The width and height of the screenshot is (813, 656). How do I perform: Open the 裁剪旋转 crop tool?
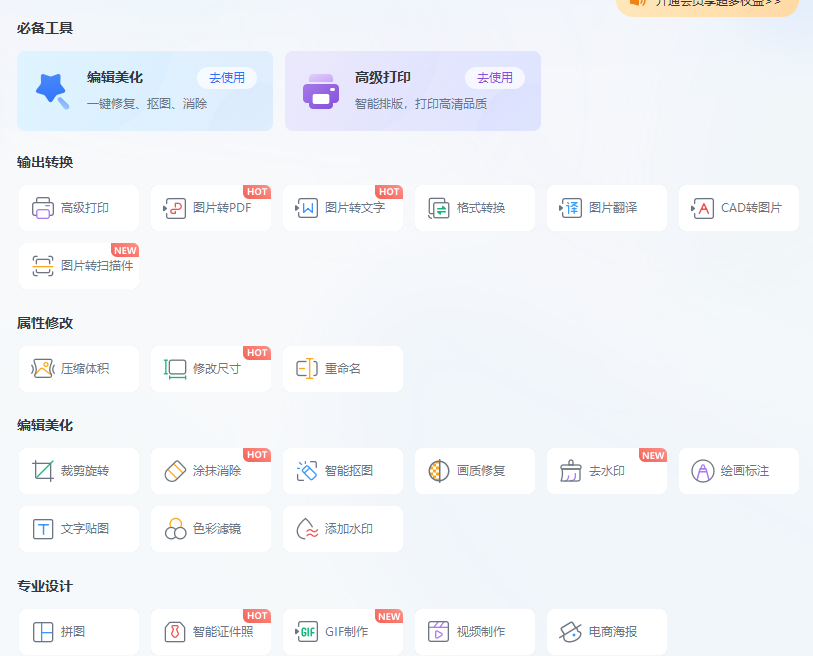coord(79,470)
